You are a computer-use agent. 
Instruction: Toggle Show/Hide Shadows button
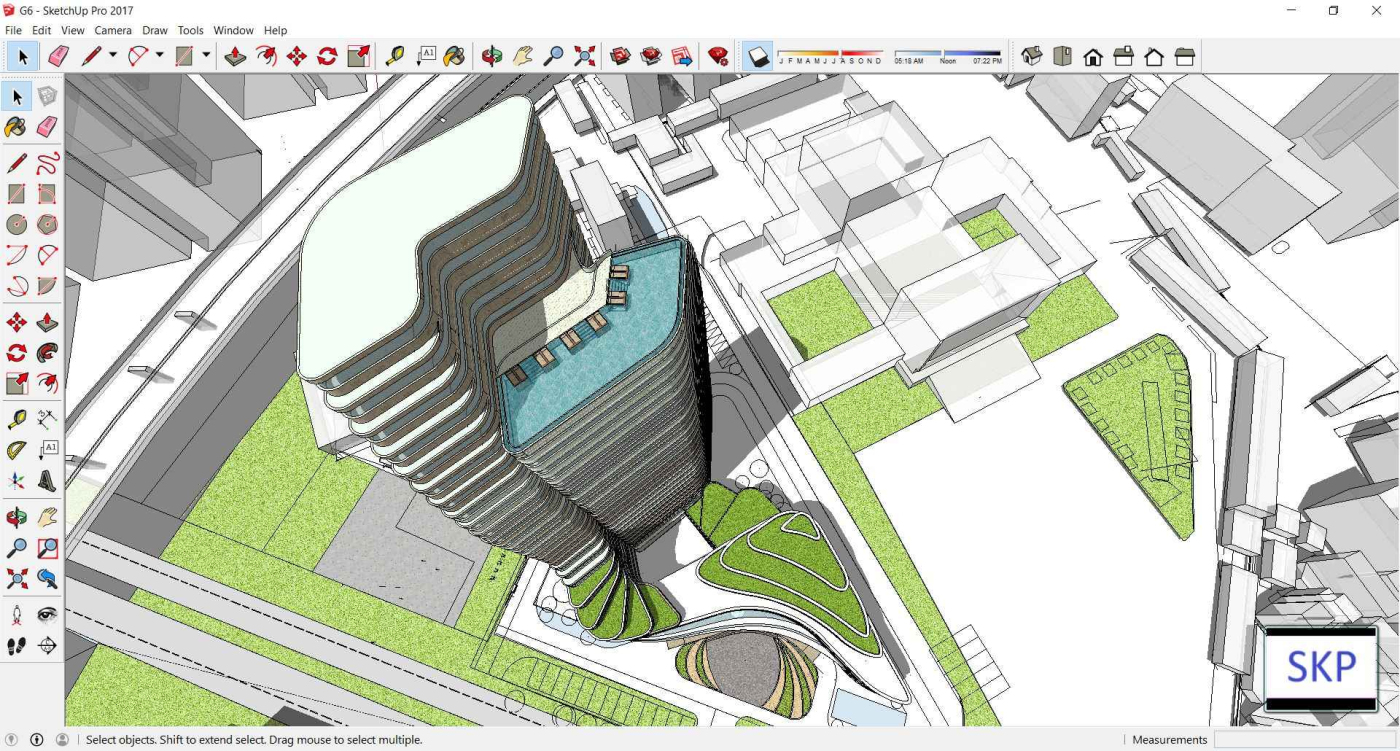(x=759, y=57)
